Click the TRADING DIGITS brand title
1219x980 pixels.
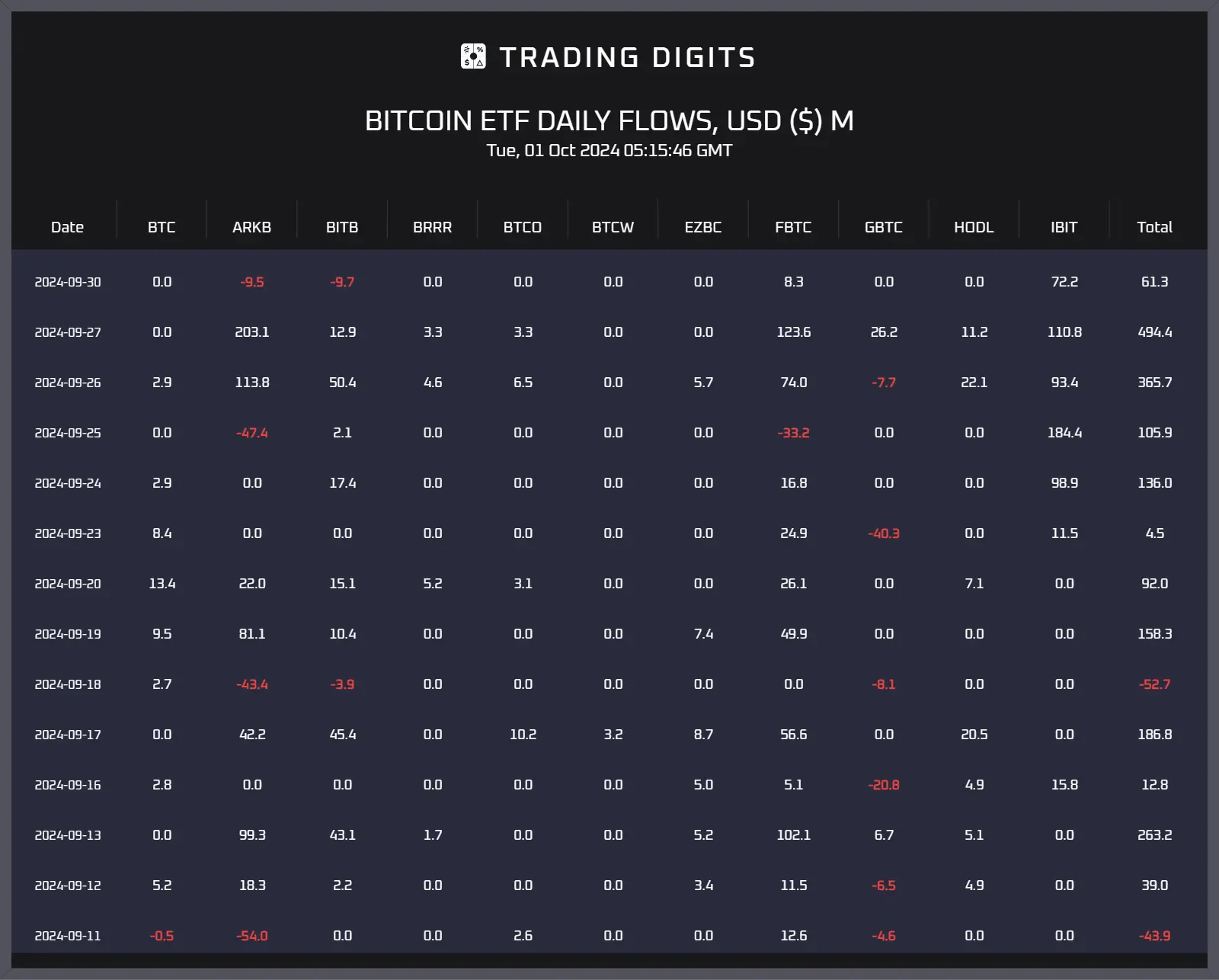[627, 57]
